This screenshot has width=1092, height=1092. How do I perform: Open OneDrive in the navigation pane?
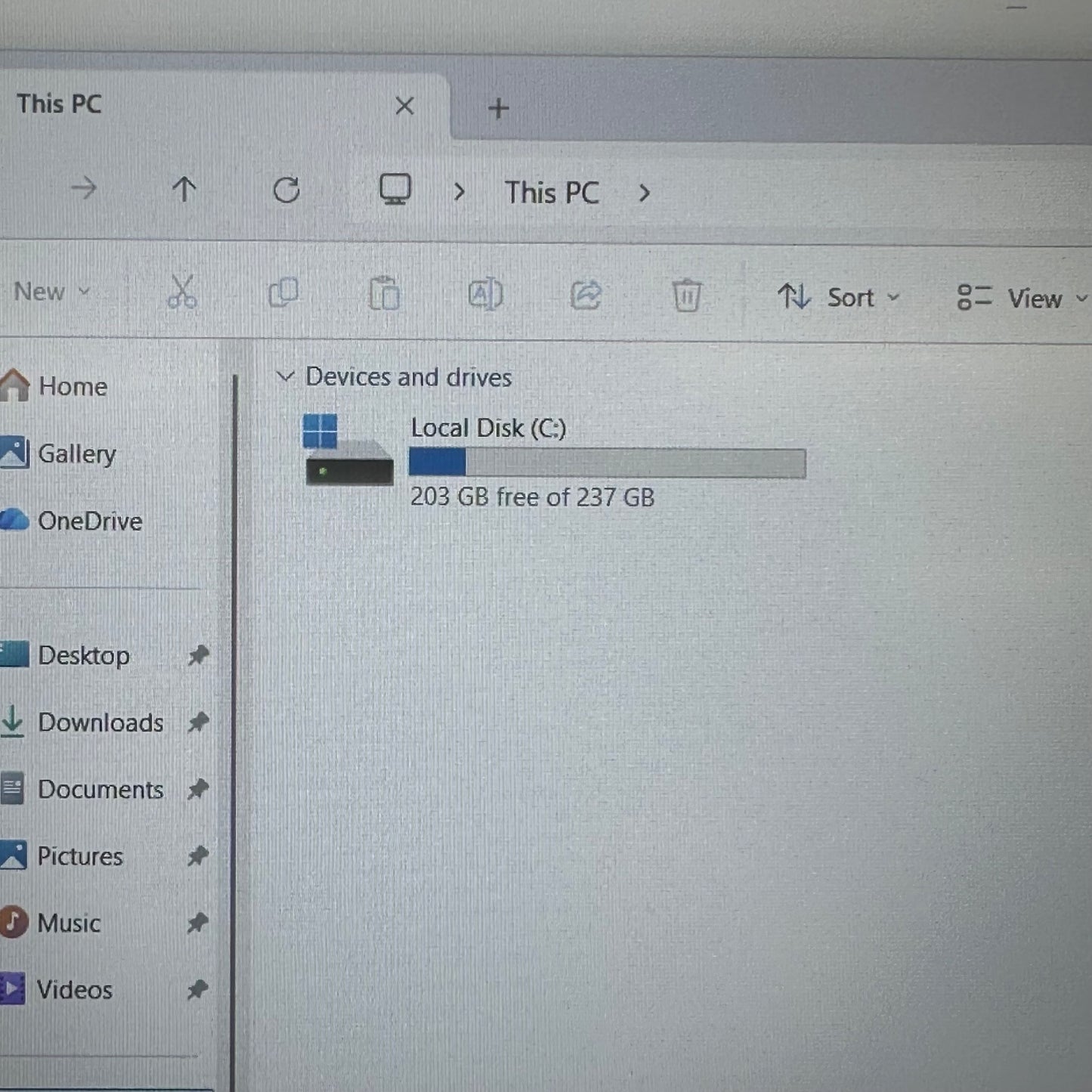[x=89, y=521]
